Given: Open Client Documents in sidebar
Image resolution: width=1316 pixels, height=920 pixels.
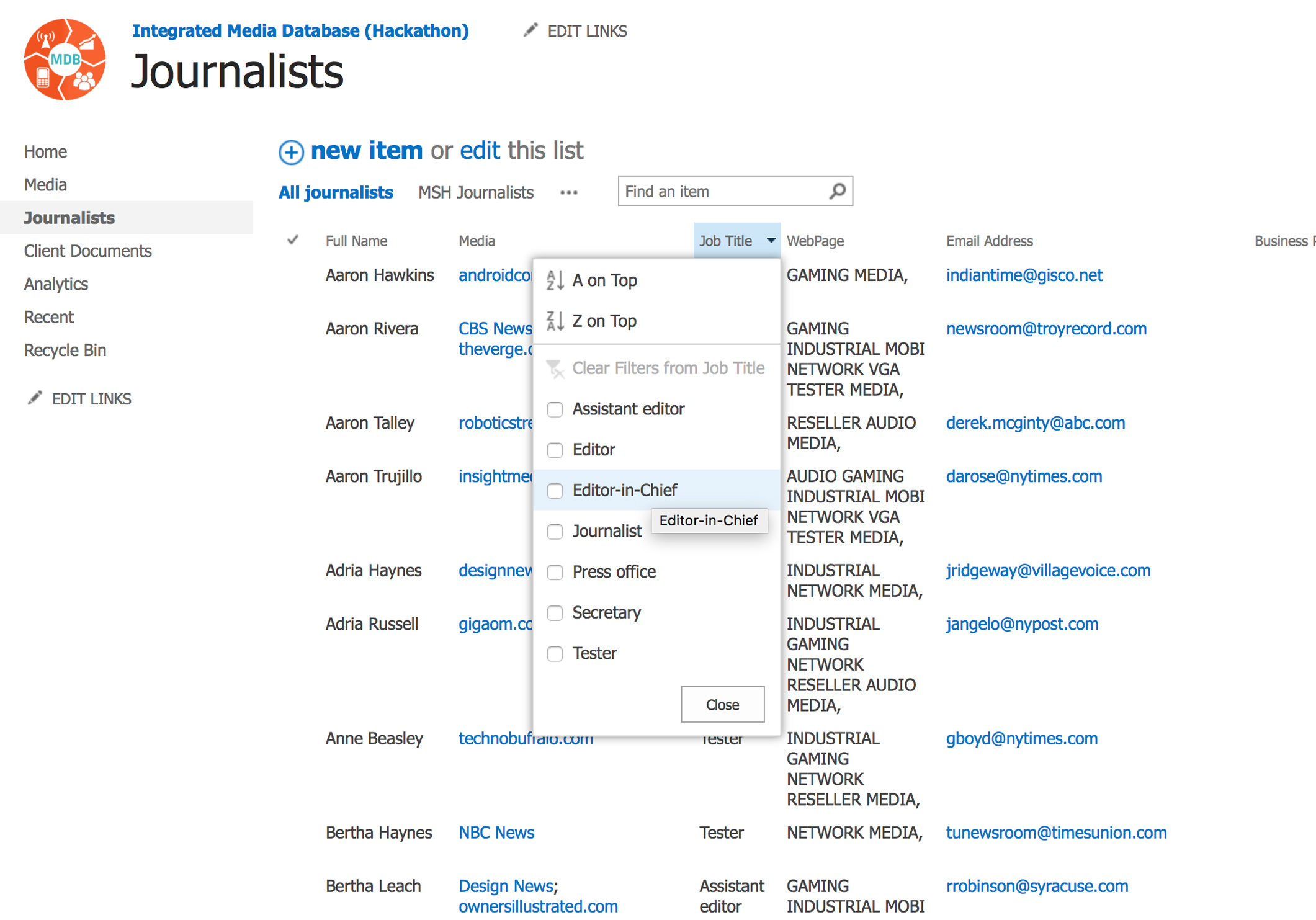Looking at the screenshot, I should point(87,251).
